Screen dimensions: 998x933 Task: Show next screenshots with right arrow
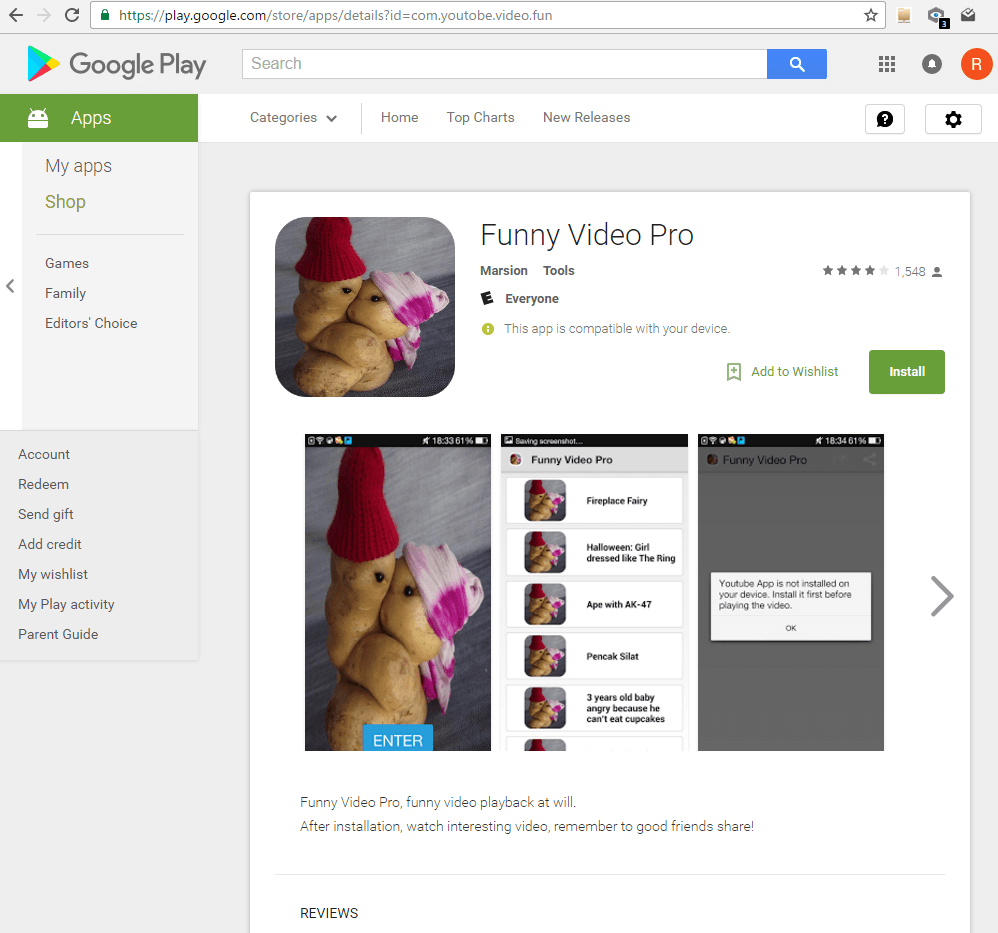941,596
